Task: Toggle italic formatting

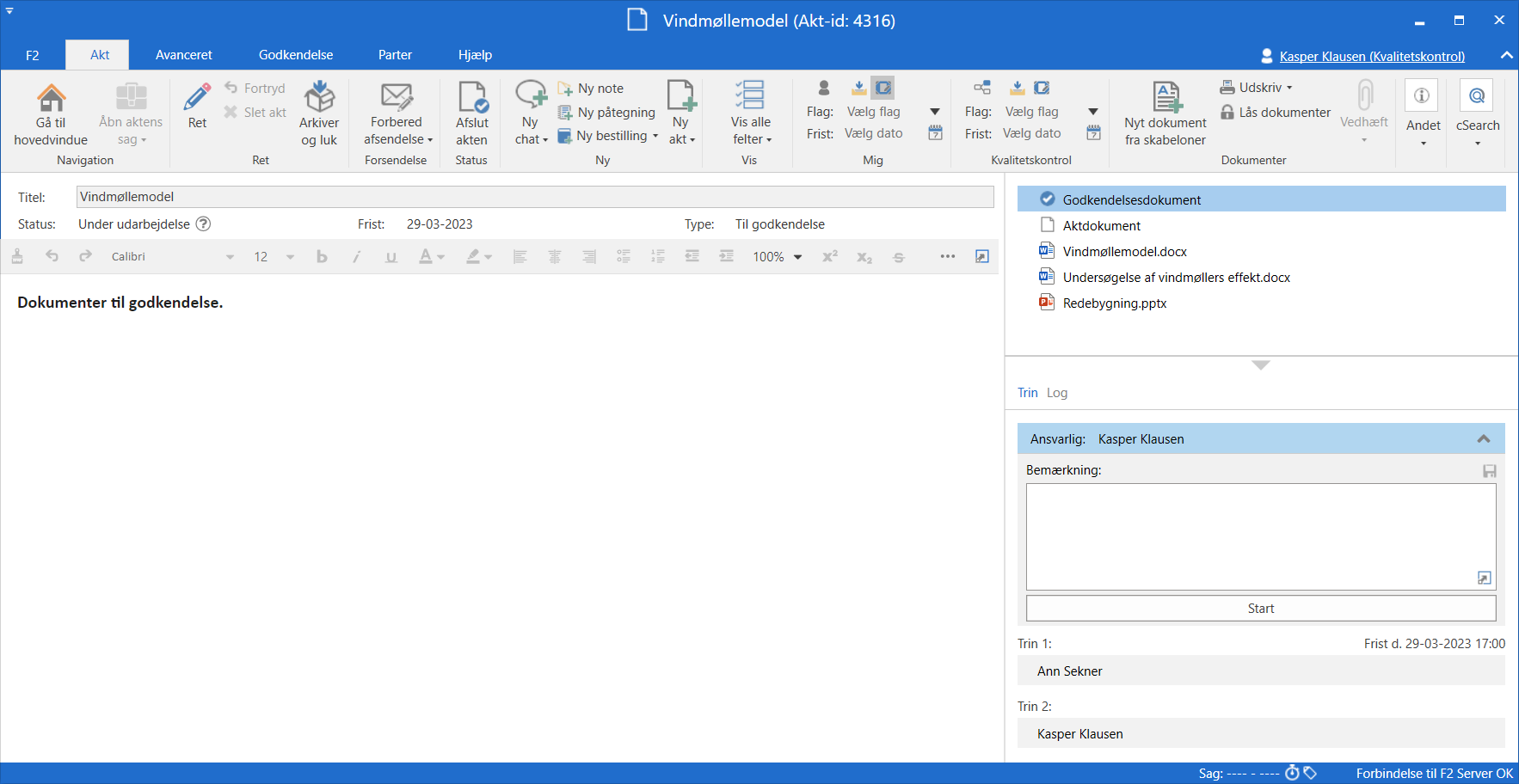Action: click(356, 256)
